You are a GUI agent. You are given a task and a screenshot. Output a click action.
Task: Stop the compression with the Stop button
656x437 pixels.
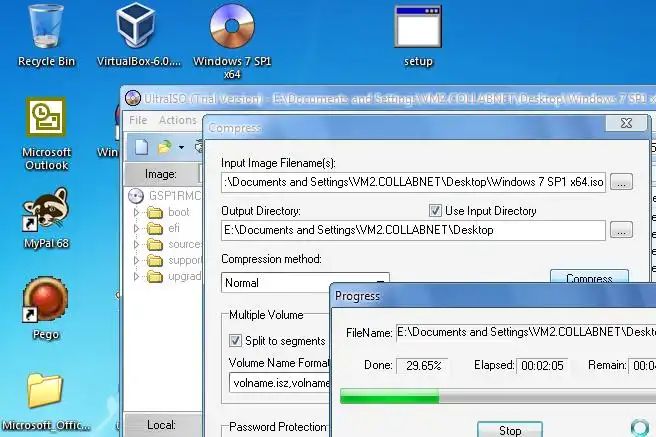(x=510, y=429)
